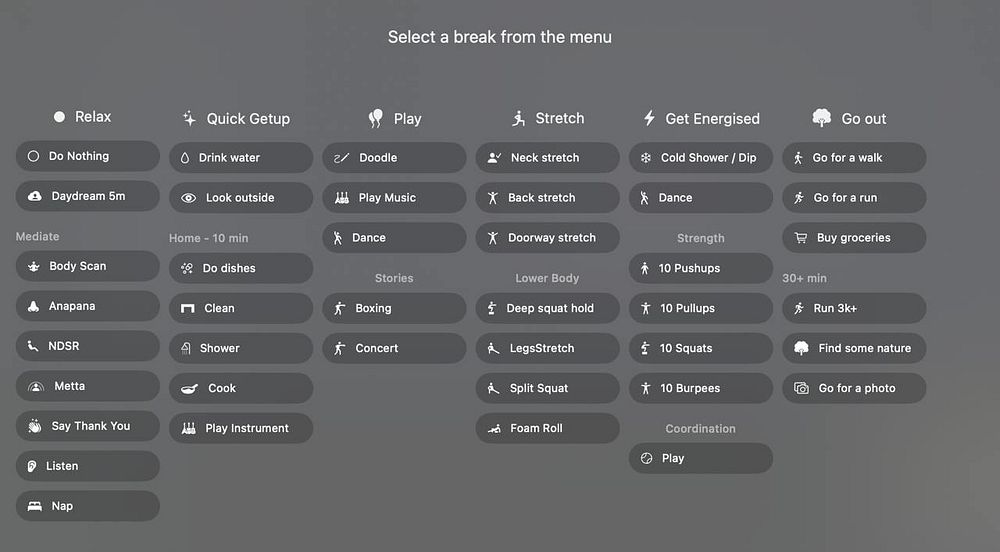Choose Go for a walk
Viewport: 1000px width, 552px height.
click(854, 158)
